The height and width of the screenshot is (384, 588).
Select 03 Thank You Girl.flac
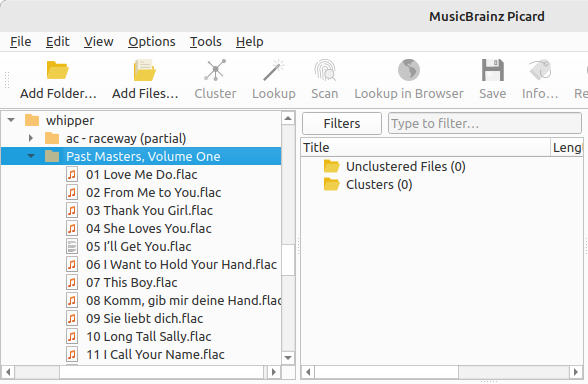point(149,210)
